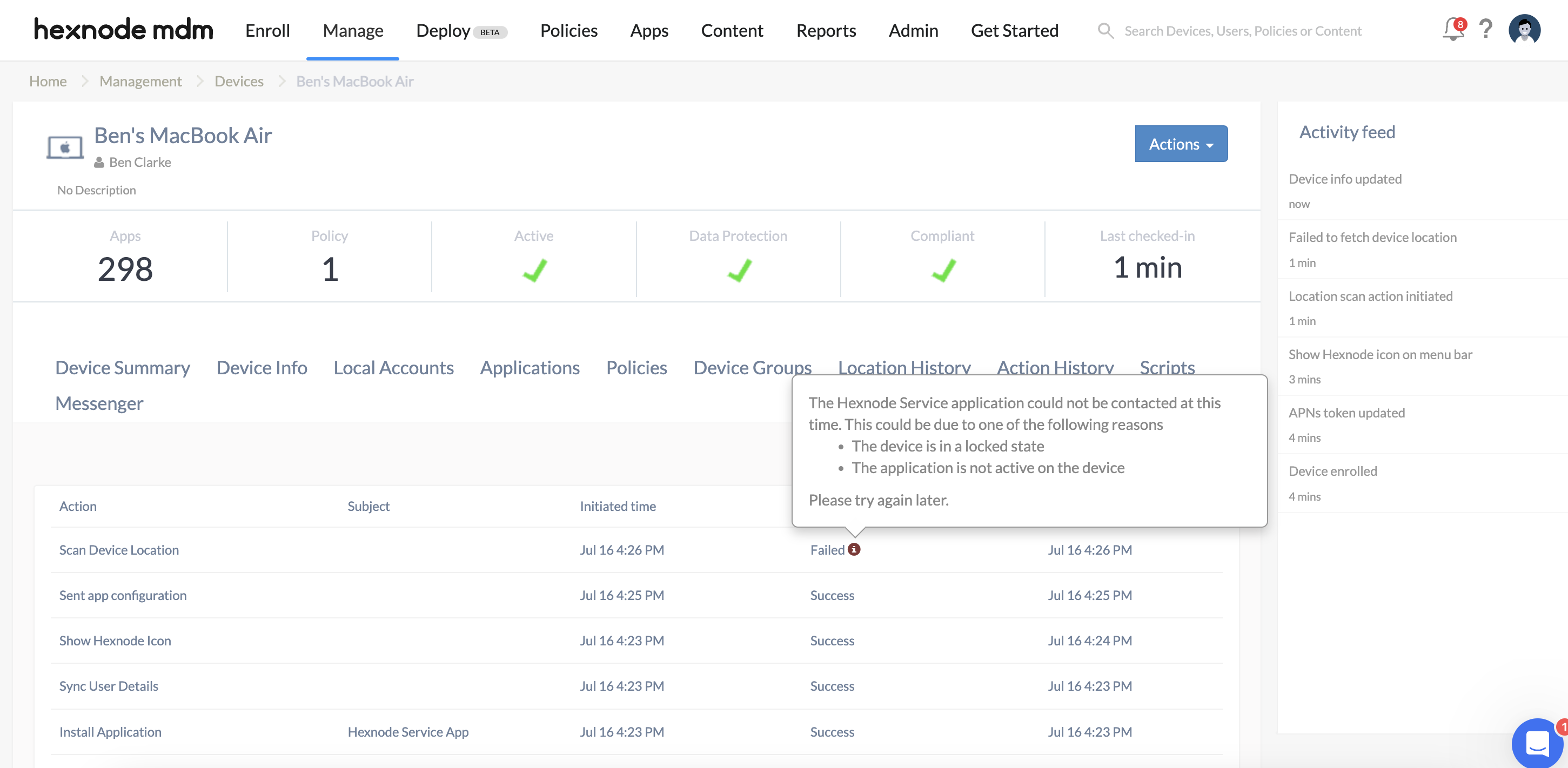Click the Initiated time column header

pos(618,506)
